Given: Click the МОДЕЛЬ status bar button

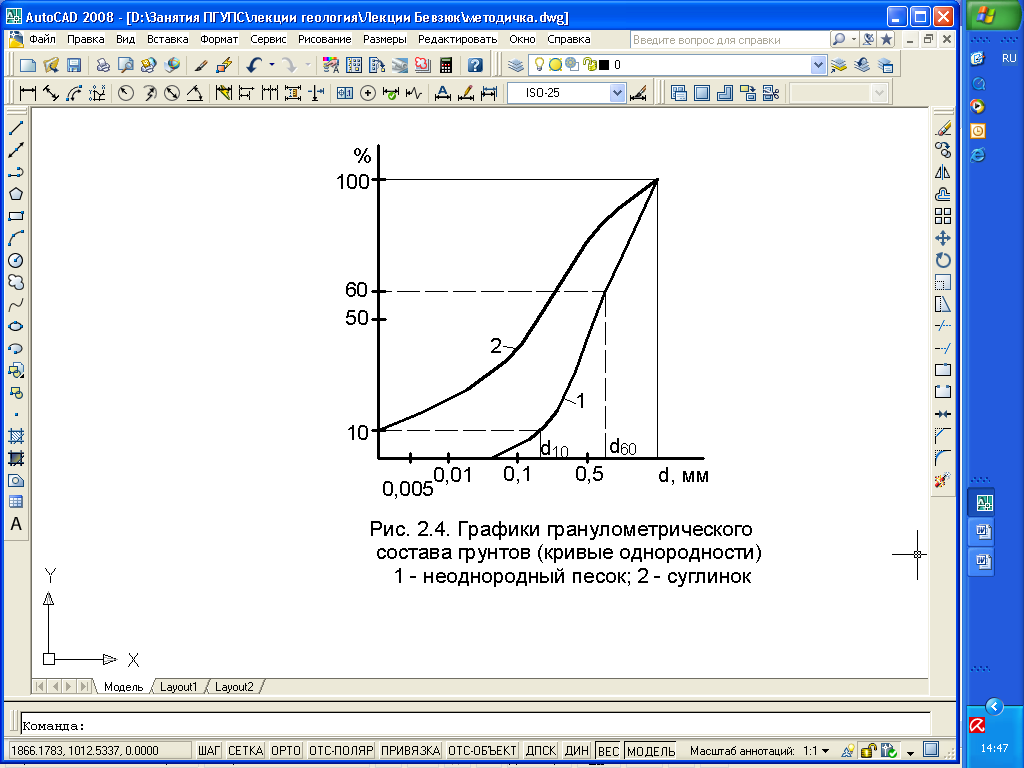Looking at the screenshot, I should pos(651,751).
